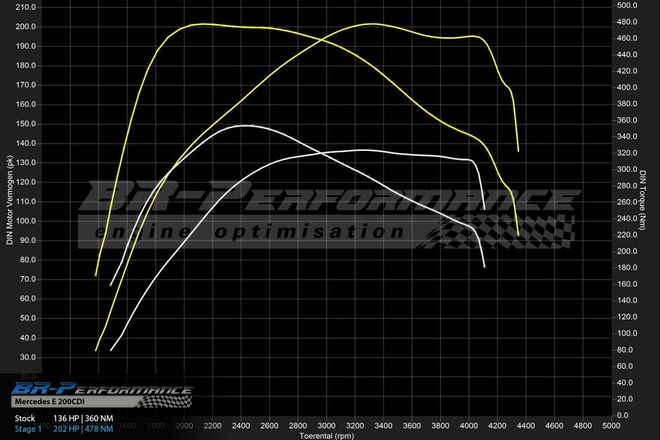Click the 500.0 label on the right axis
The image size is (660, 440).
[628, 6]
